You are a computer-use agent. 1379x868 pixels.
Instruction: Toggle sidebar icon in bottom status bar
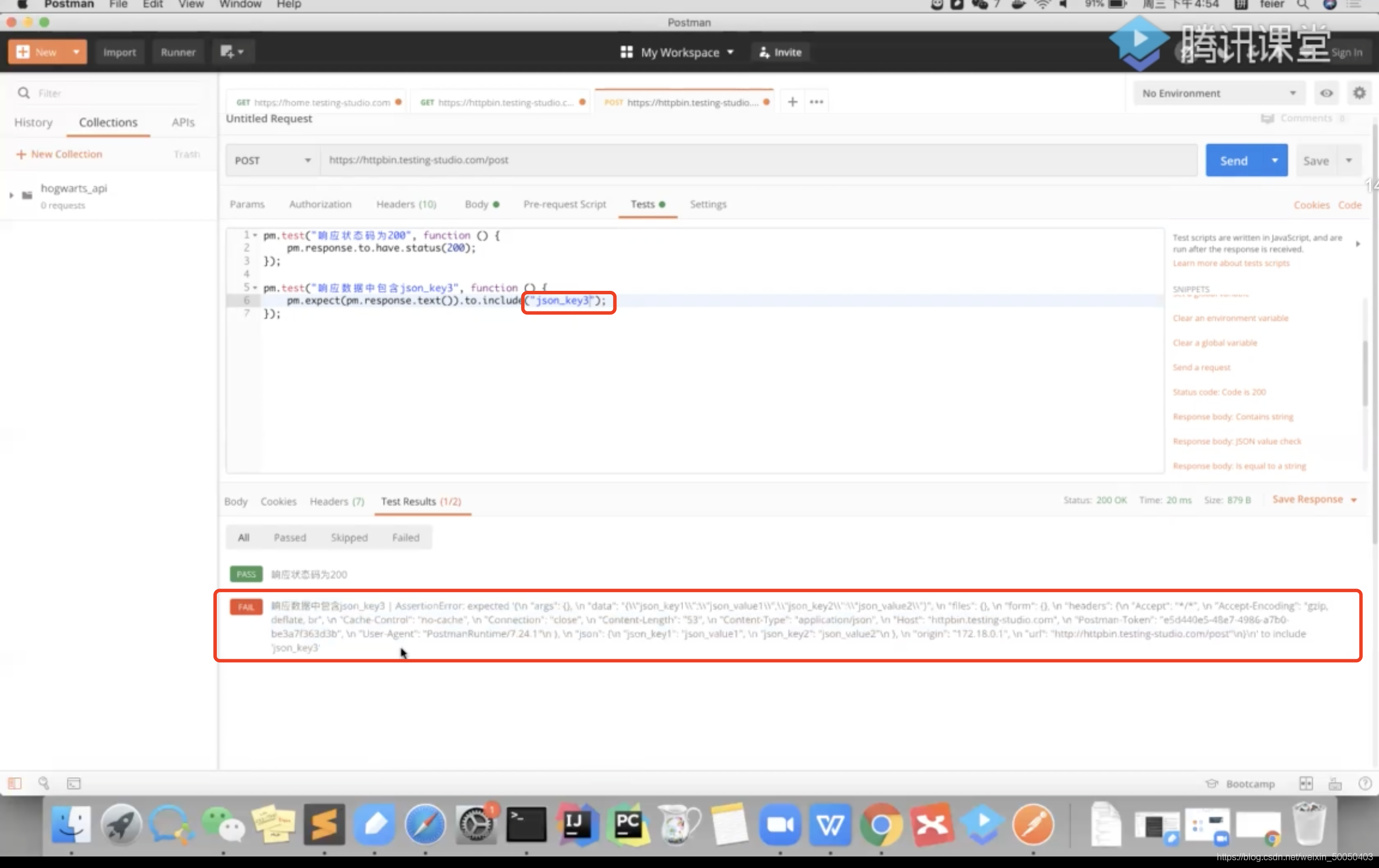15,783
